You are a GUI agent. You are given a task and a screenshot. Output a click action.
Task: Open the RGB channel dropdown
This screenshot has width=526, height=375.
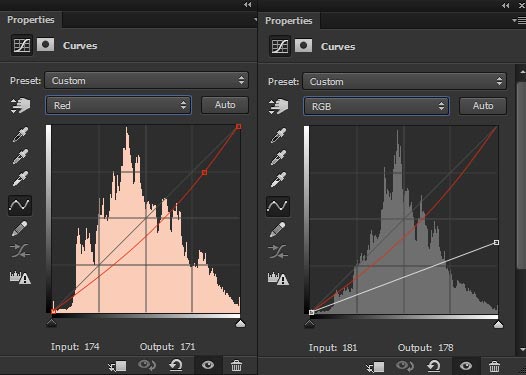376,106
